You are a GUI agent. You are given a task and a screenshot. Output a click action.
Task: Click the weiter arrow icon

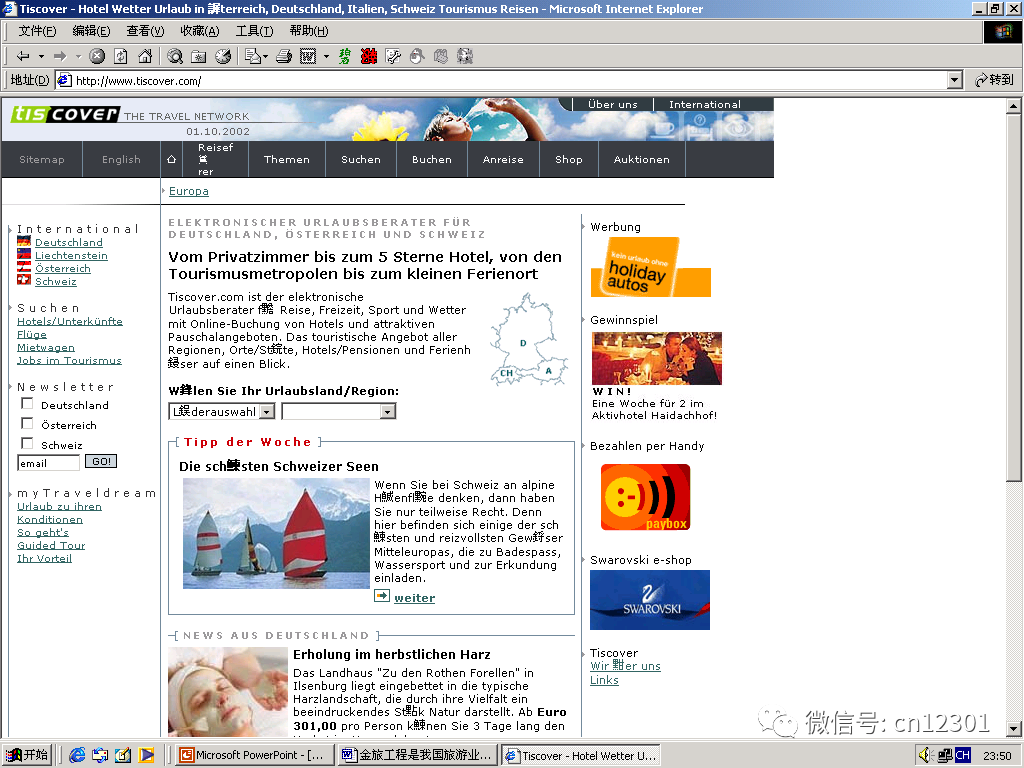coord(381,596)
